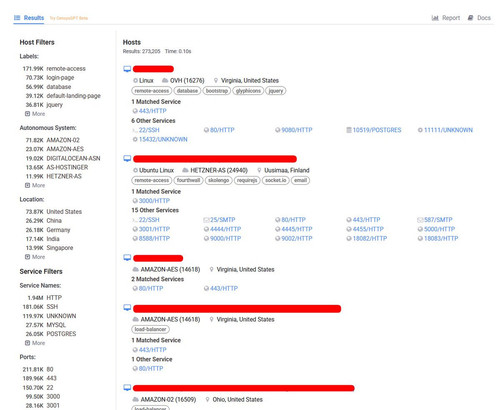This screenshot has width=500, height=410.
Task: Click the skolengo tag
Action: pos(218,180)
